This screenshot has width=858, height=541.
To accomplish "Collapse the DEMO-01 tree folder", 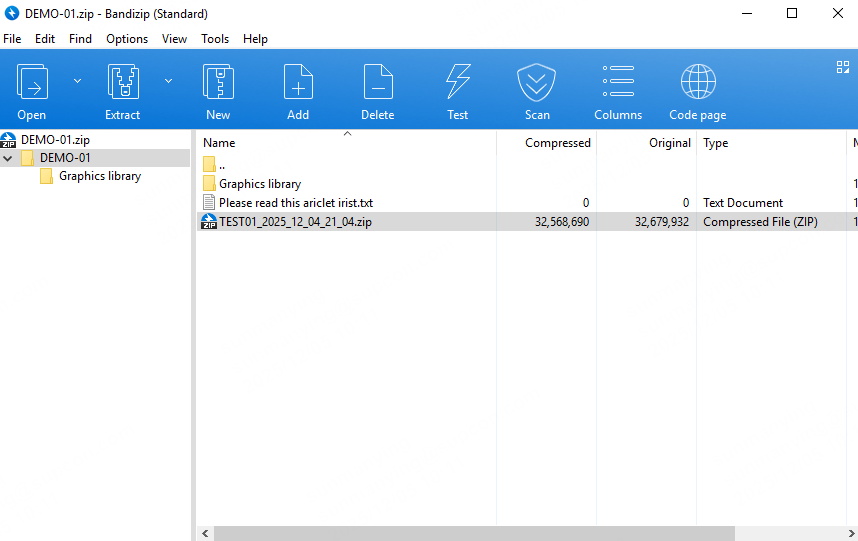I will (8, 158).
